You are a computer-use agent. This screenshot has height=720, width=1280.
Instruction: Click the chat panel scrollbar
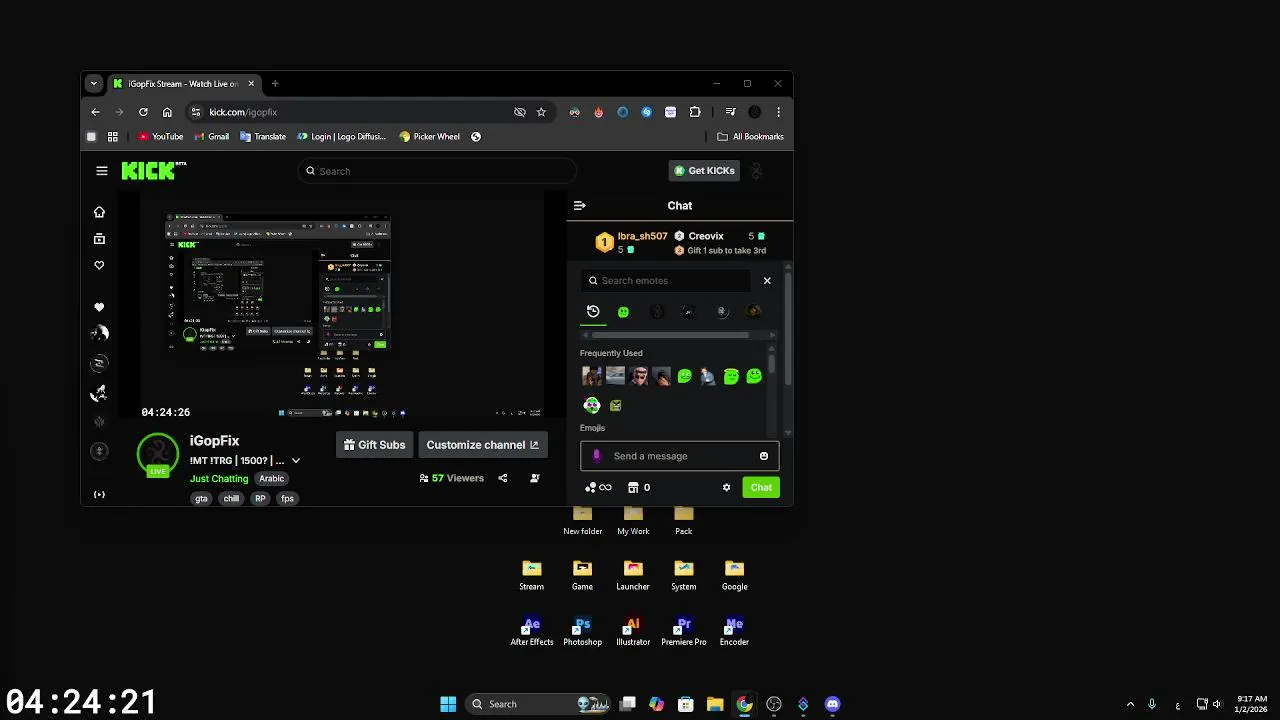(788, 328)
